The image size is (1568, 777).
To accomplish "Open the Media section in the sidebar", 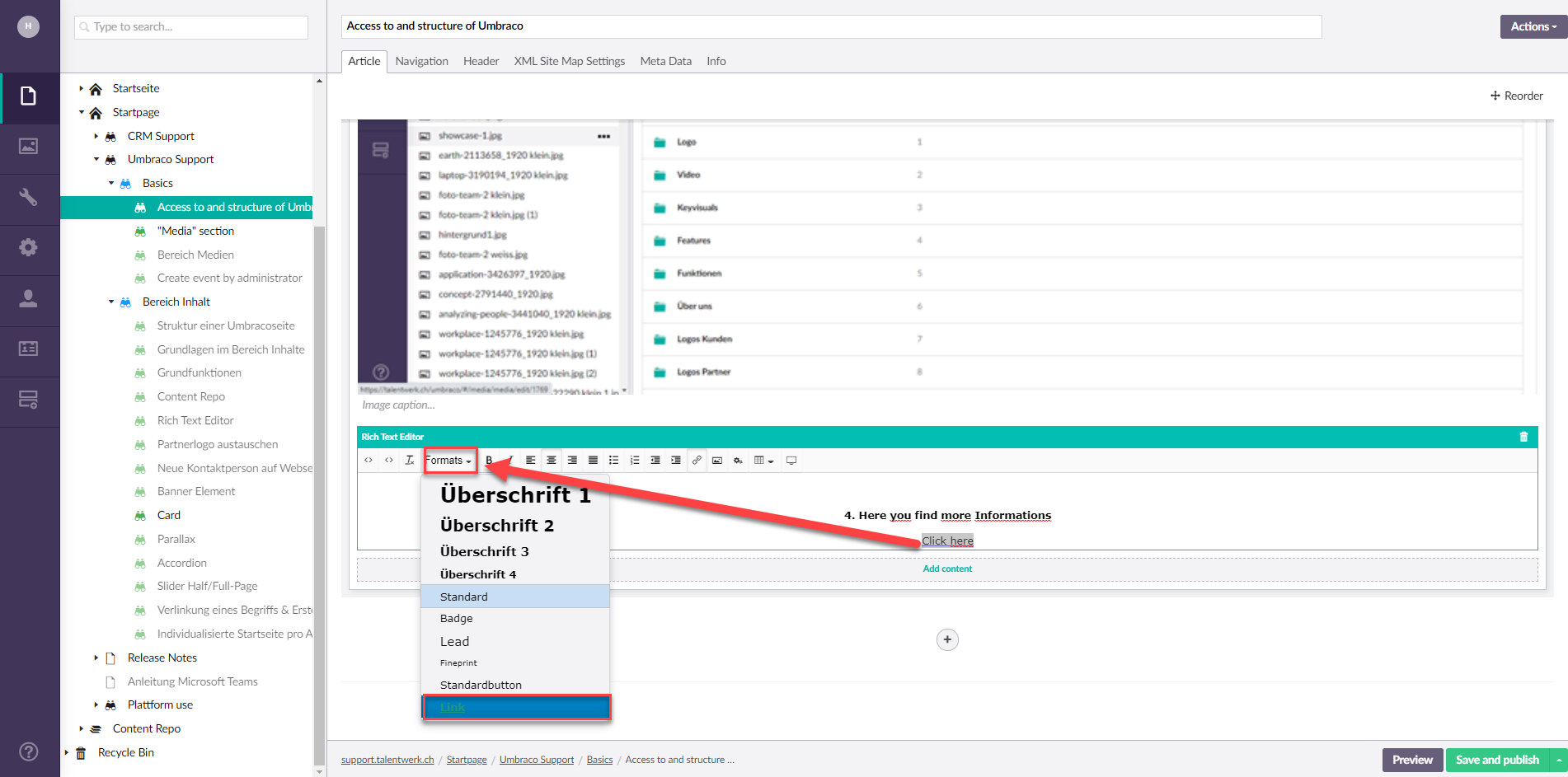I will (x=29, y=147).
